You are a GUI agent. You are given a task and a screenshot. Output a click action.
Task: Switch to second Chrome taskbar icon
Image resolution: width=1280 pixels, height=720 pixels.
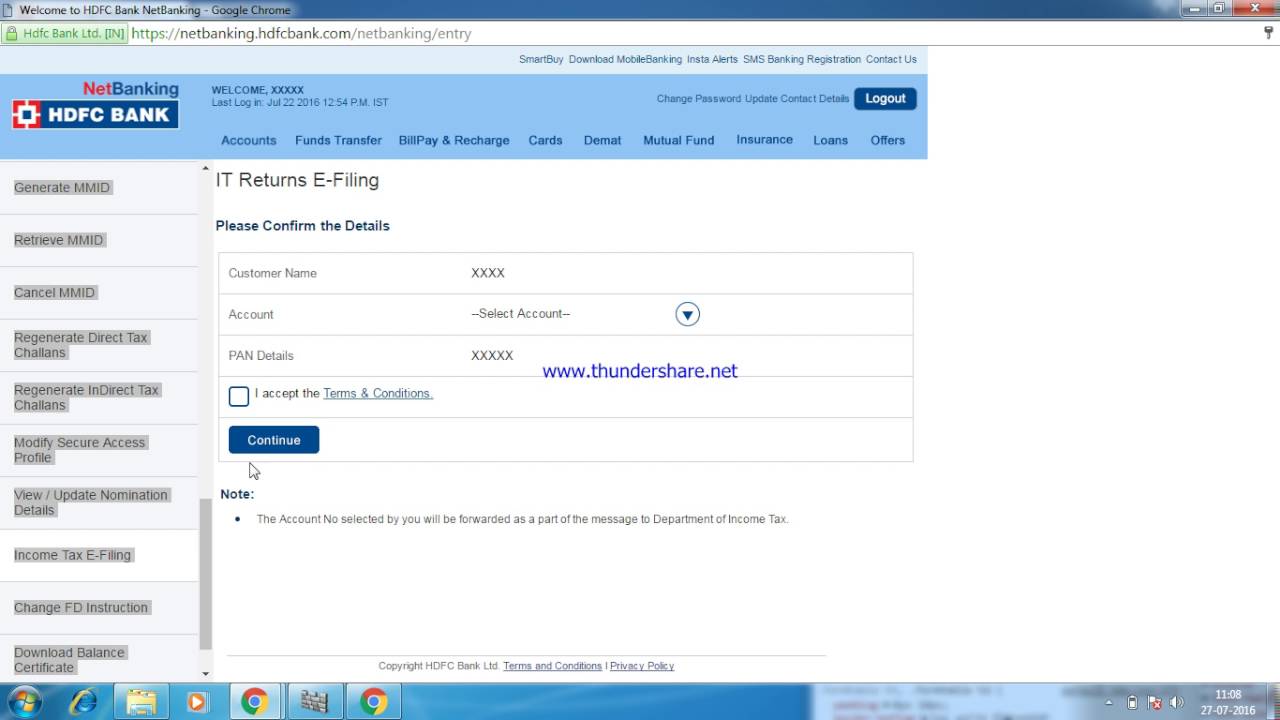click(374, 702)
